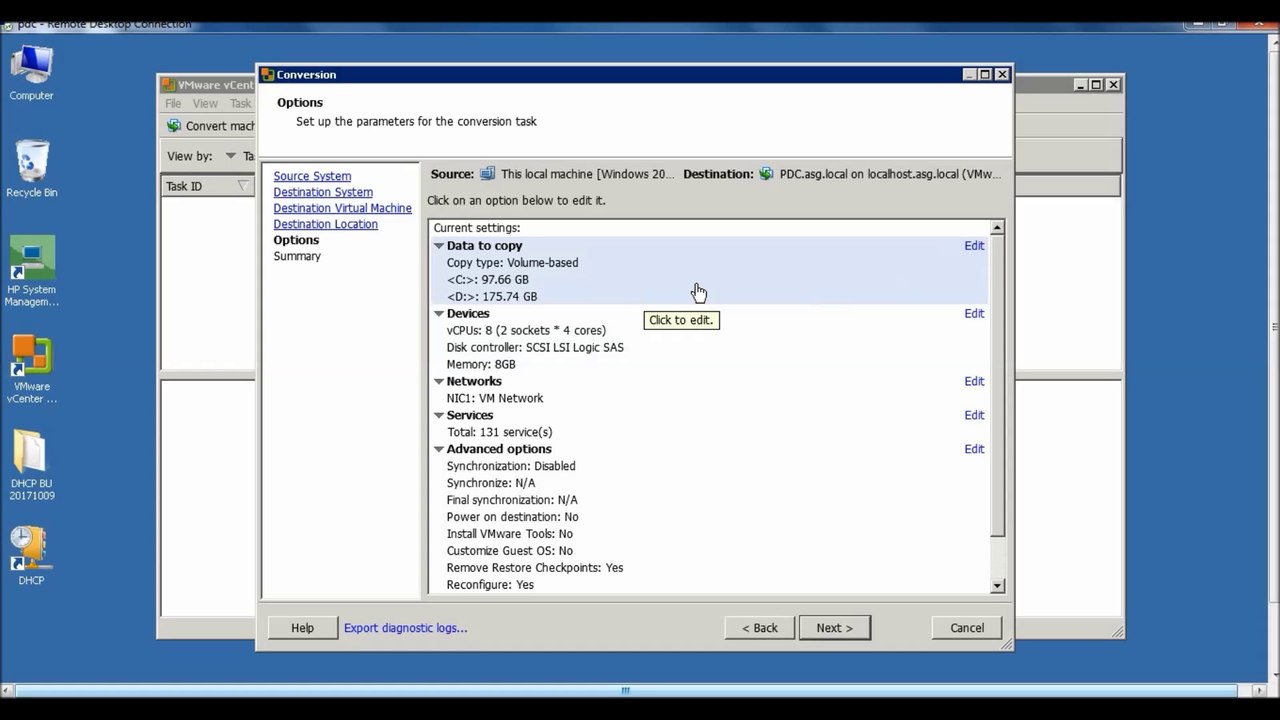Click the settings list scroll down arrow

point(997,586)
